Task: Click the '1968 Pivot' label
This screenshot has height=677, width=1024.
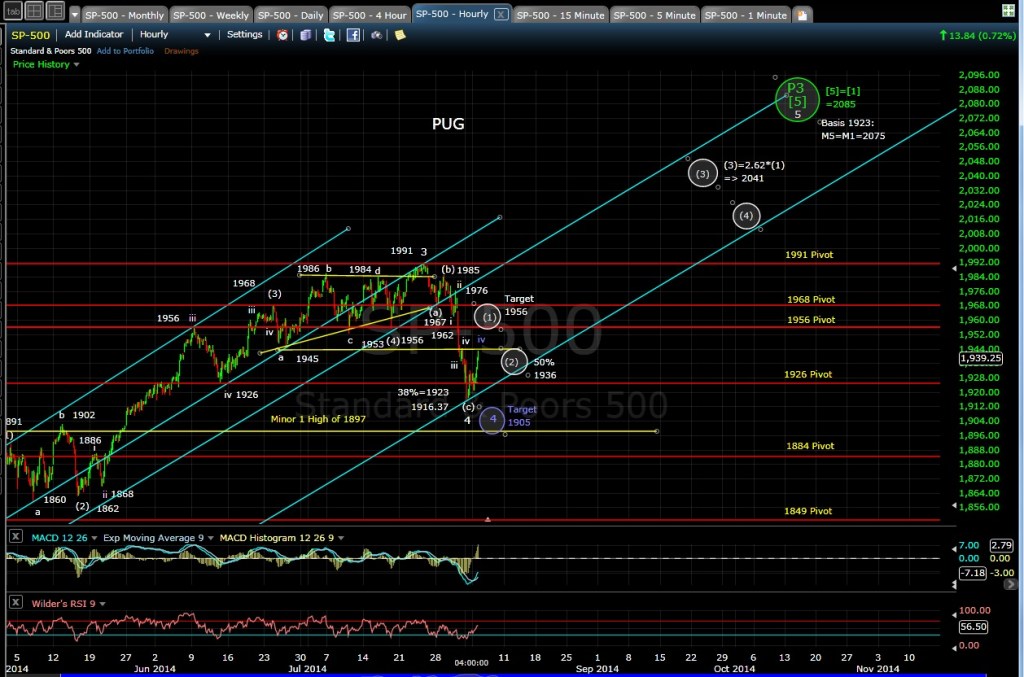Action: [x=810, y=299]
